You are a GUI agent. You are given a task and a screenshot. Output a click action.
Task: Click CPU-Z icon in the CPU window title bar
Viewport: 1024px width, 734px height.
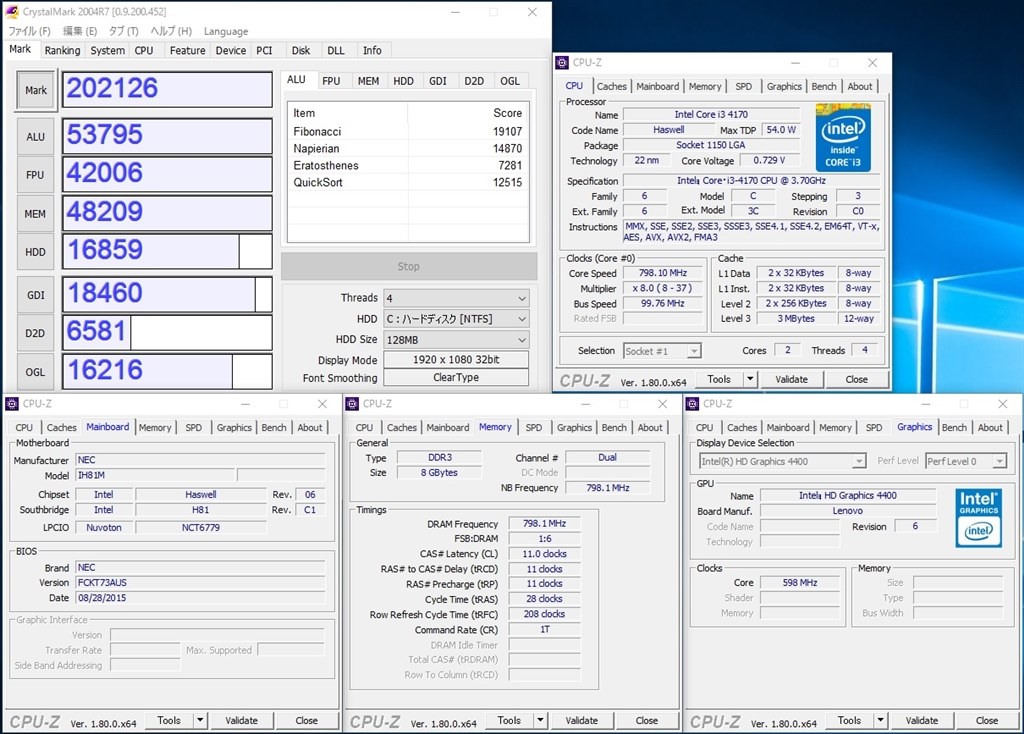562,63
